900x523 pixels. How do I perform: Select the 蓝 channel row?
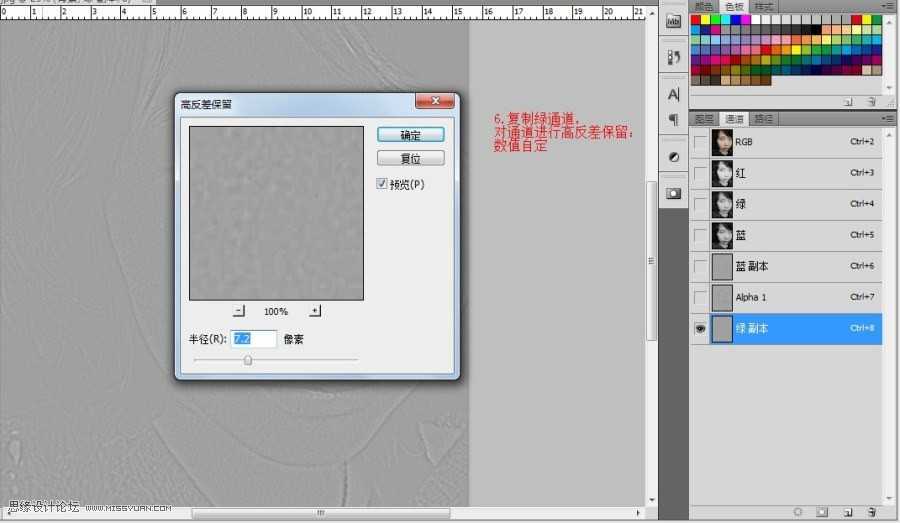click(786, 235)
